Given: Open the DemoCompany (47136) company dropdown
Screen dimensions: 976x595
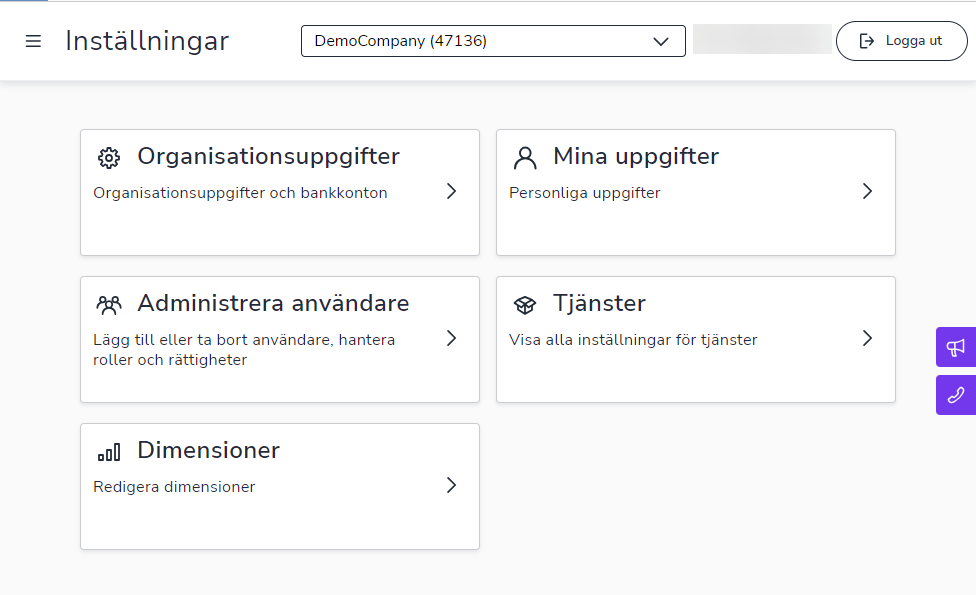Looking at the screenshot, I should [493, 41].
